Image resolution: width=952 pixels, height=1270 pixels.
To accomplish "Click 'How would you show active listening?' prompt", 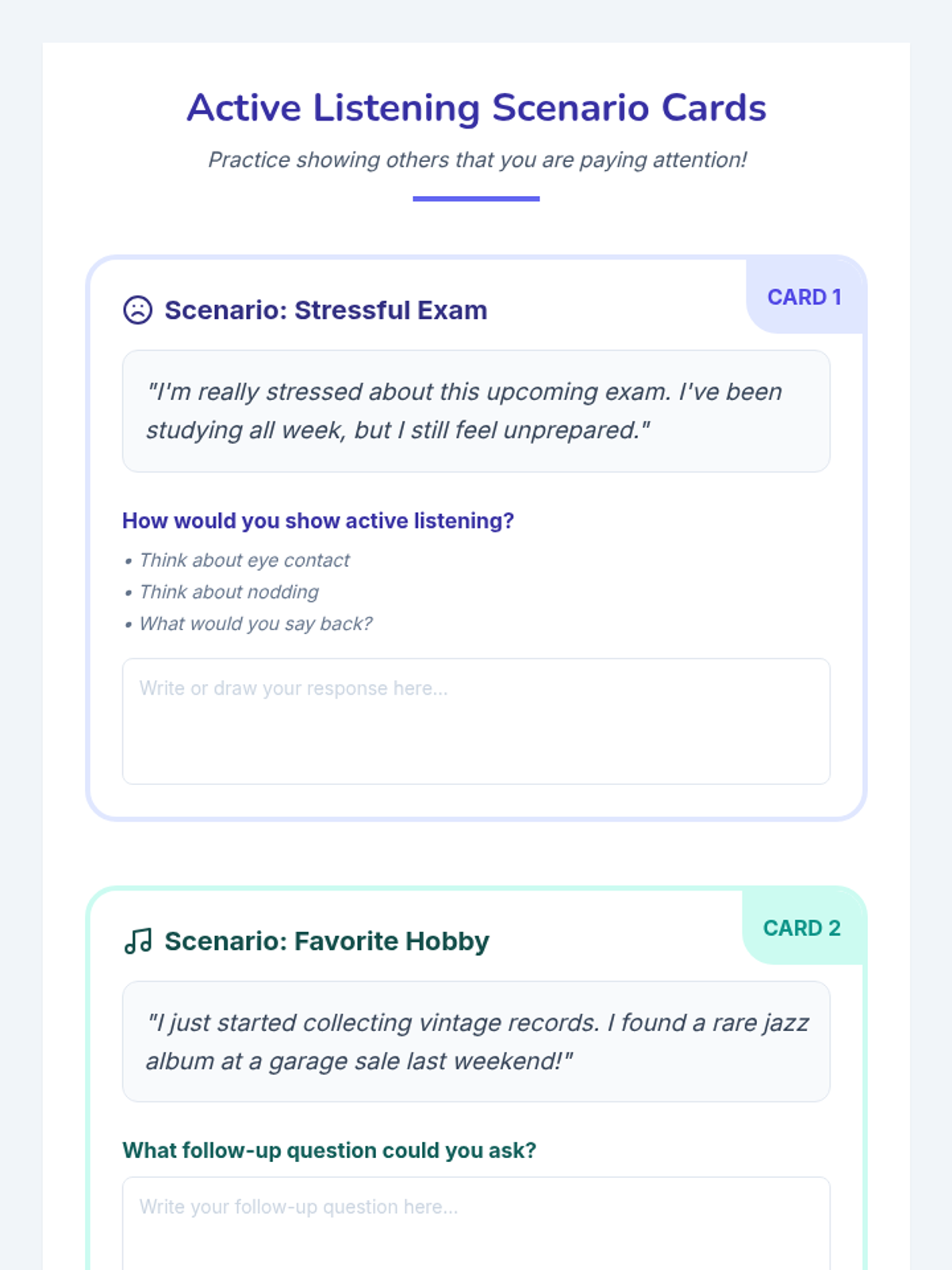I will coord(318,521).
